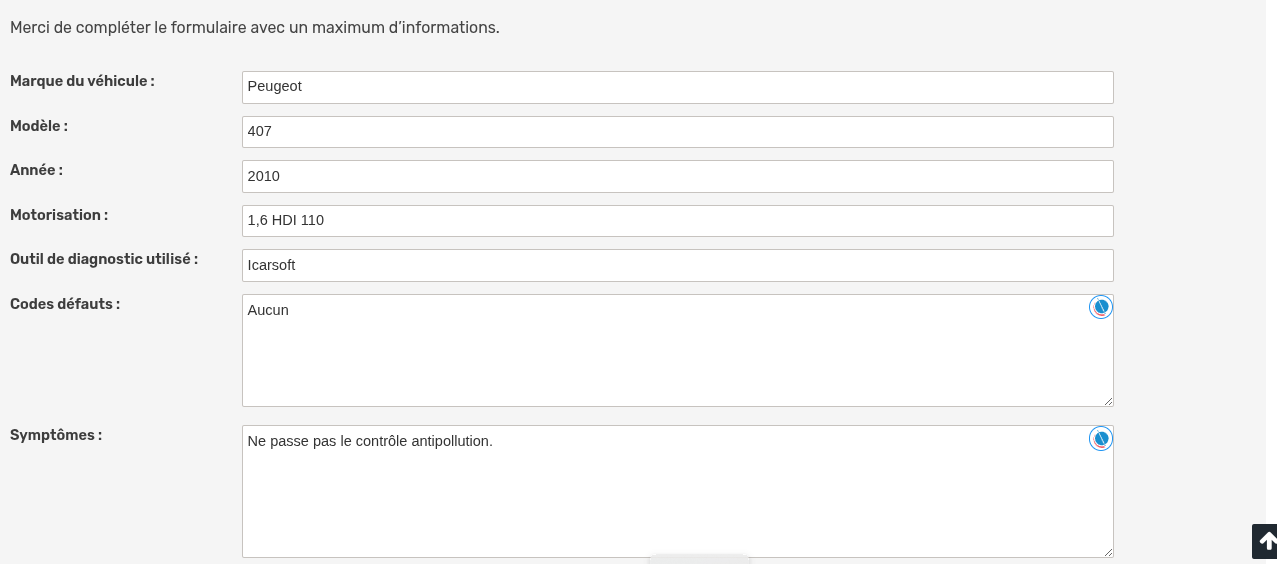This screenshot has height=564, width=1277.
Task: Click the 'Outil de diagnostic utilisé :' label
Action: coord(104,259)
